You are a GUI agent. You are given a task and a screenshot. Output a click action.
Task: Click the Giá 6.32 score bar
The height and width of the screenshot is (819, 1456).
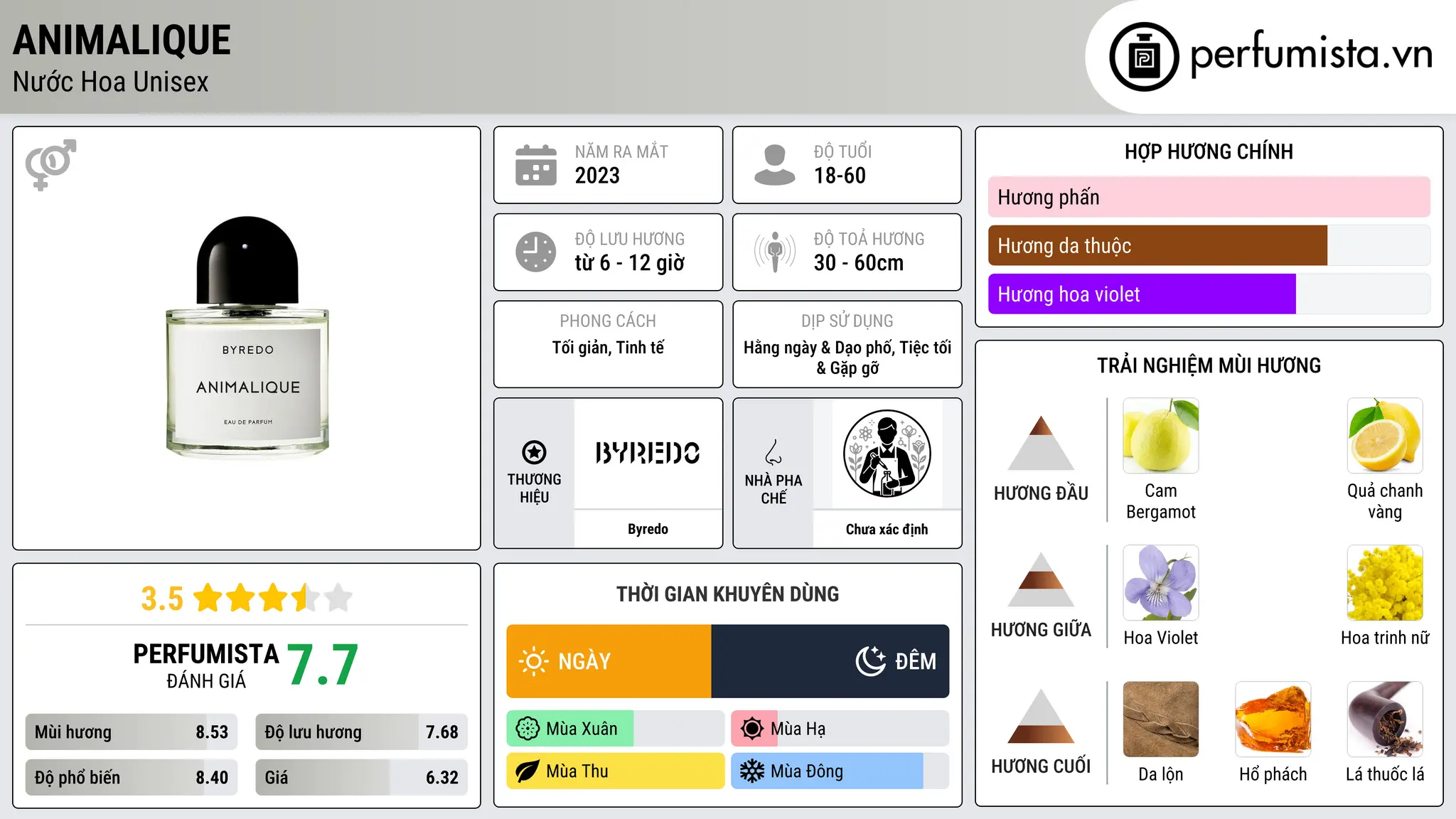362,778
